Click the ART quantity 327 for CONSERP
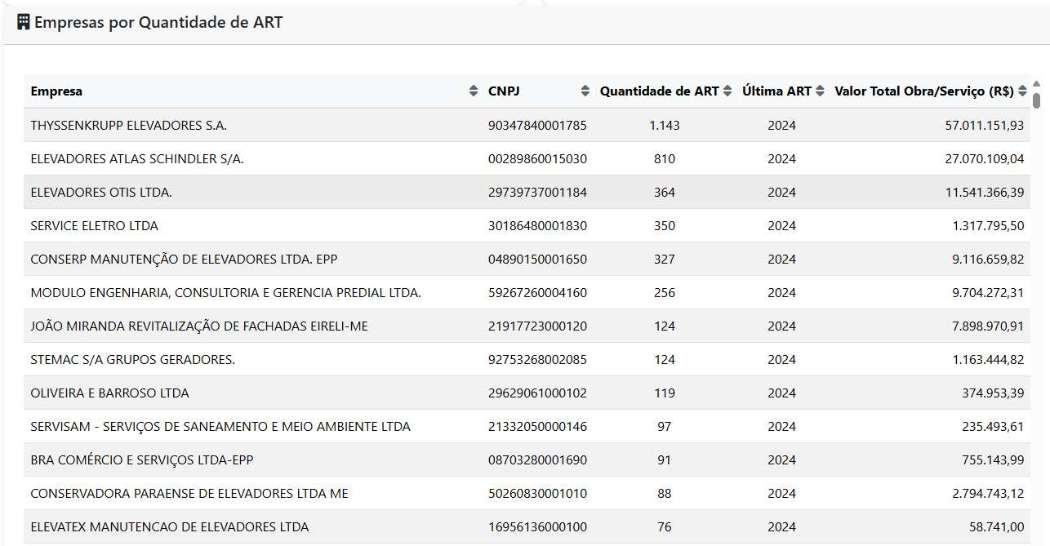The image size is (1050, 546). pyautogui.click(x=664, y=259)
